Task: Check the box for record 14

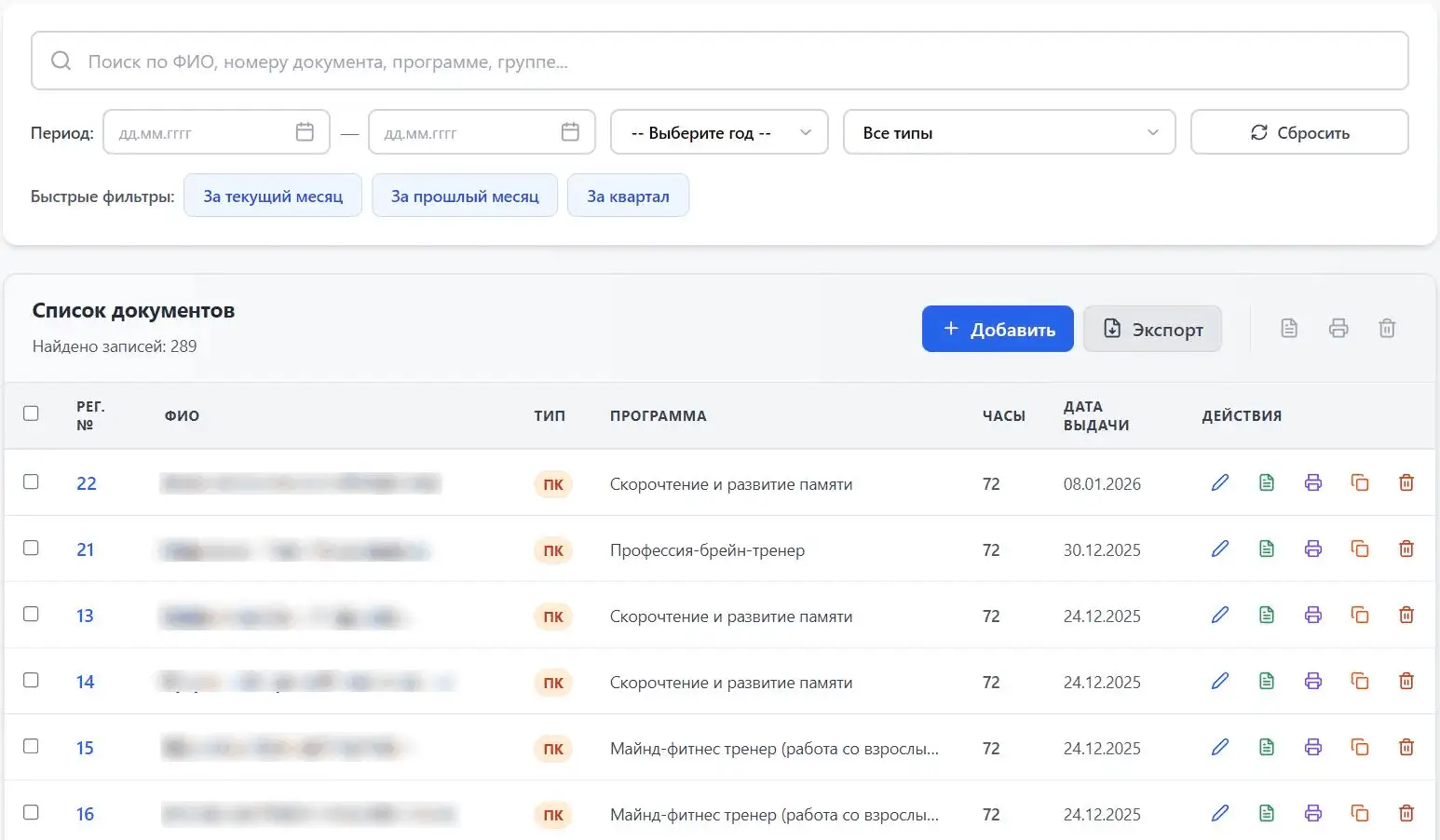Action: click(x=31, y=680)
